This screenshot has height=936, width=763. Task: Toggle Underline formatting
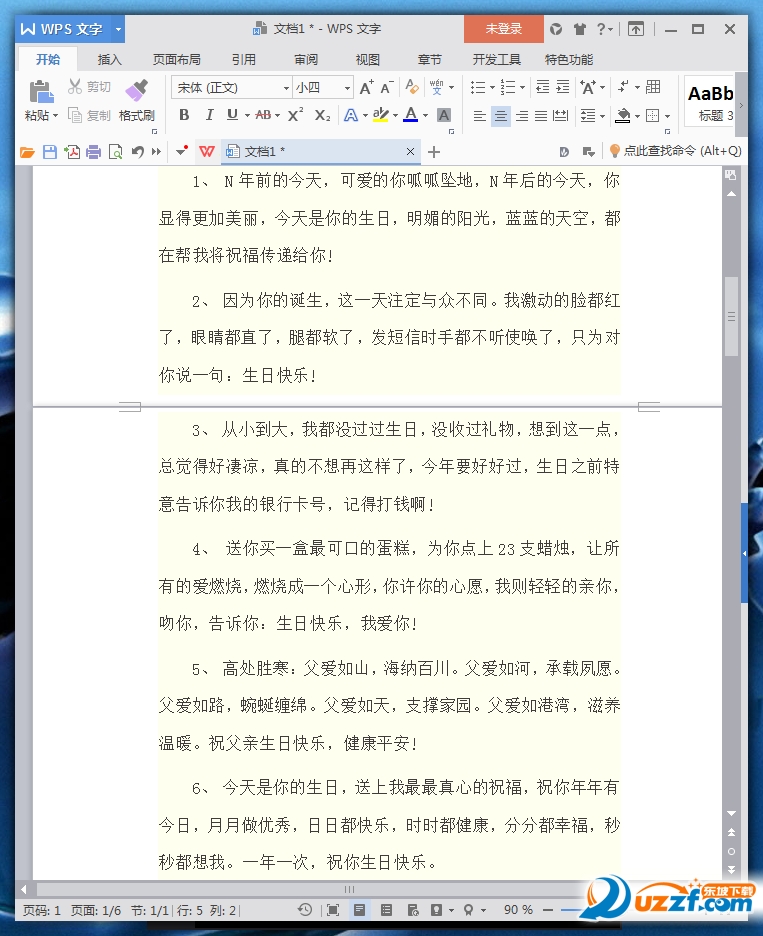point(232,115)
